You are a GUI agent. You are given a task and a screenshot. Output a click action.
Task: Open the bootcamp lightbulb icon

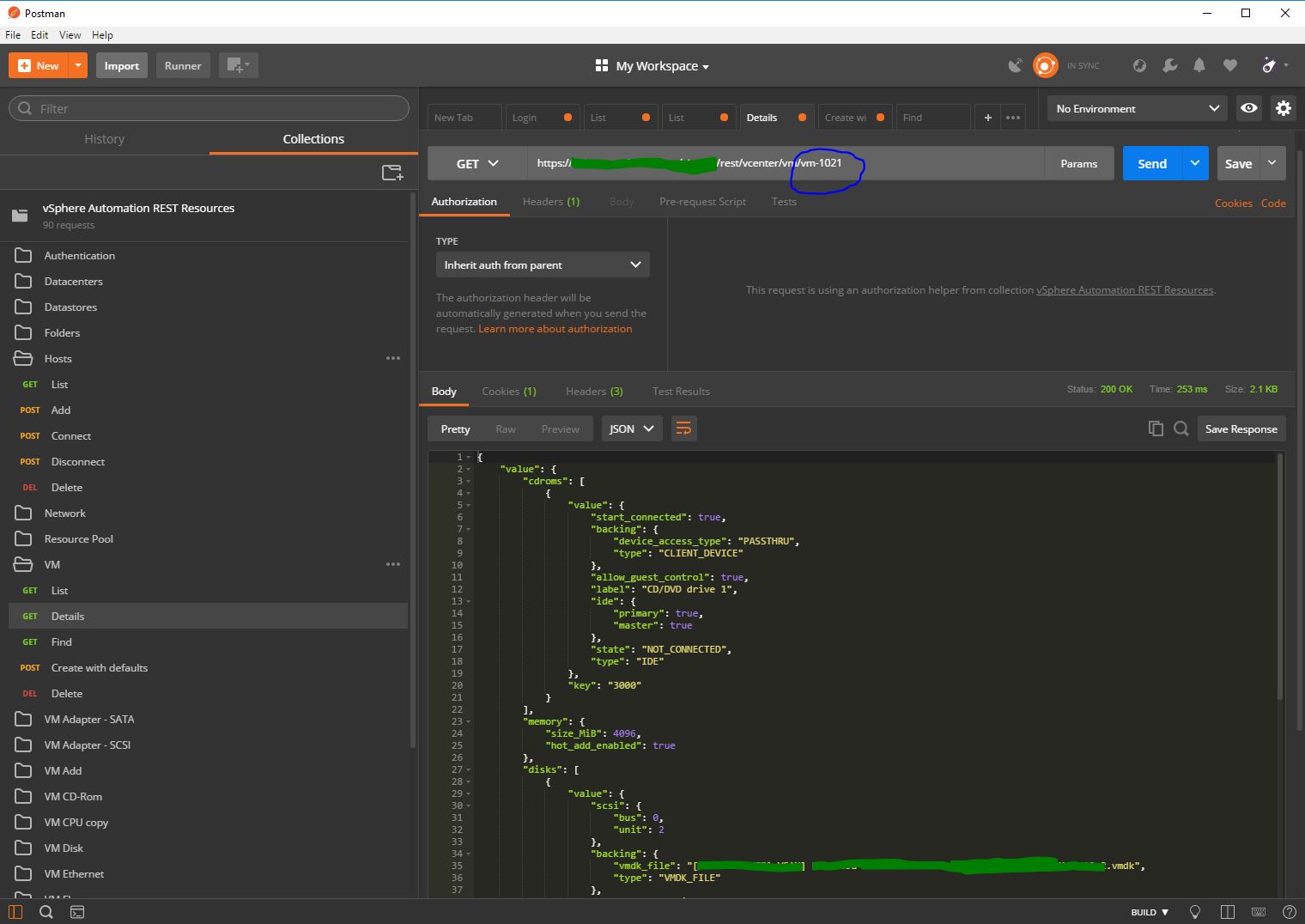(1195, 912)
